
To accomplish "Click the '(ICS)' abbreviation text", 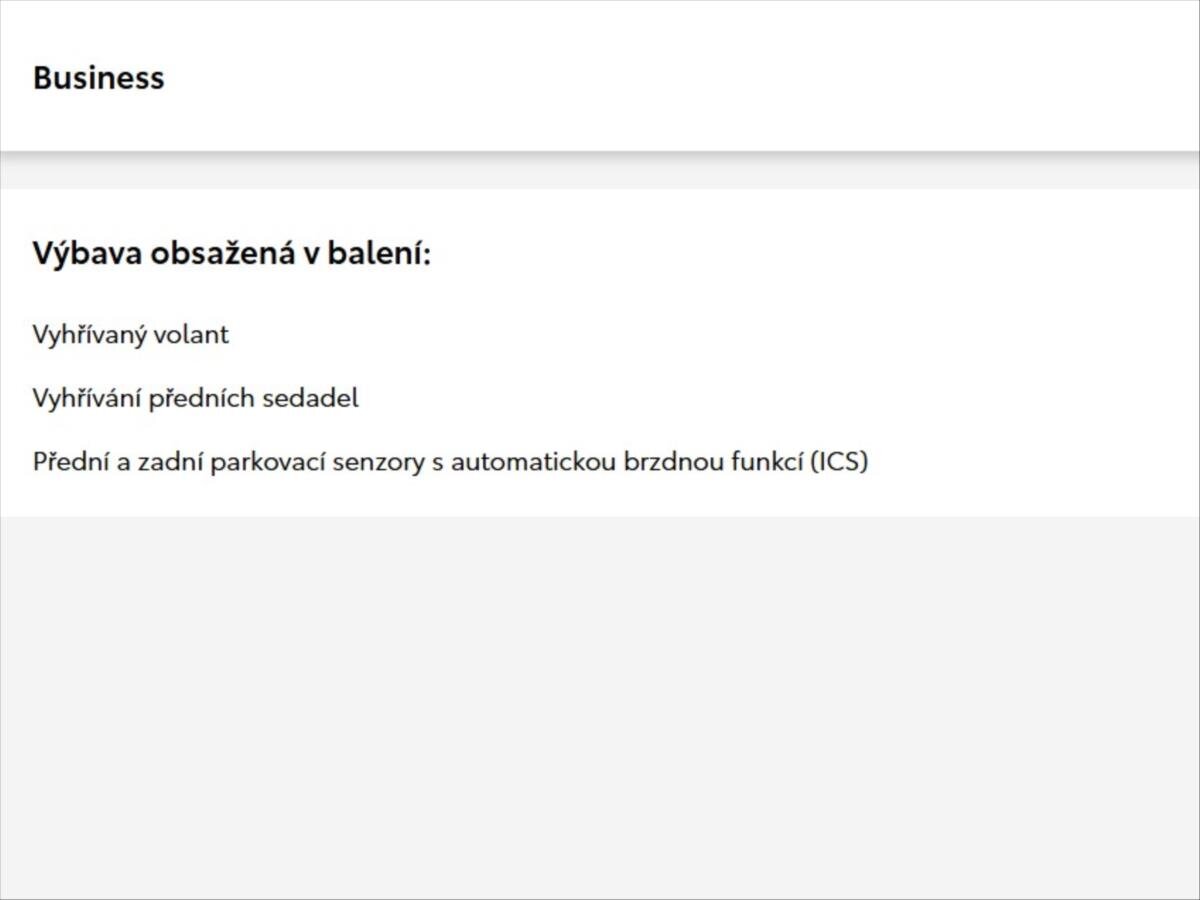I will click(838, 462).
